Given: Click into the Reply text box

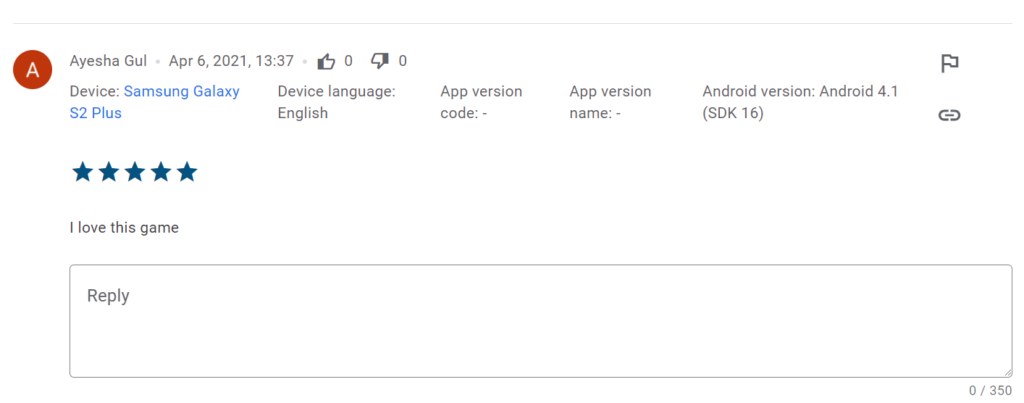Looking at the screenshot, I should coord(540,321).
